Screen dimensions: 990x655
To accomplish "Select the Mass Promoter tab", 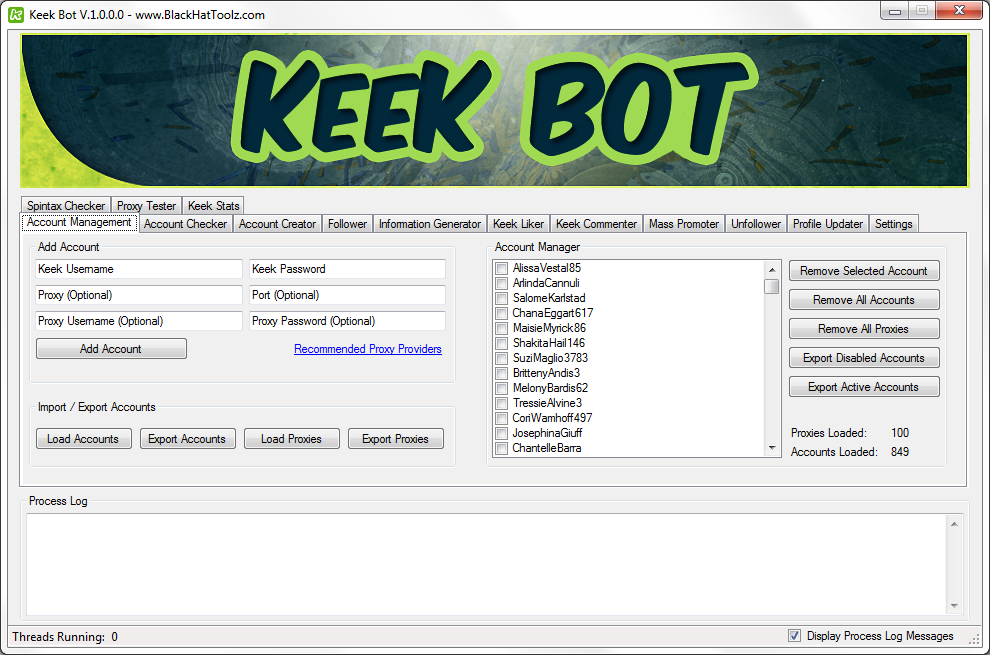I will tap(684, 224).
